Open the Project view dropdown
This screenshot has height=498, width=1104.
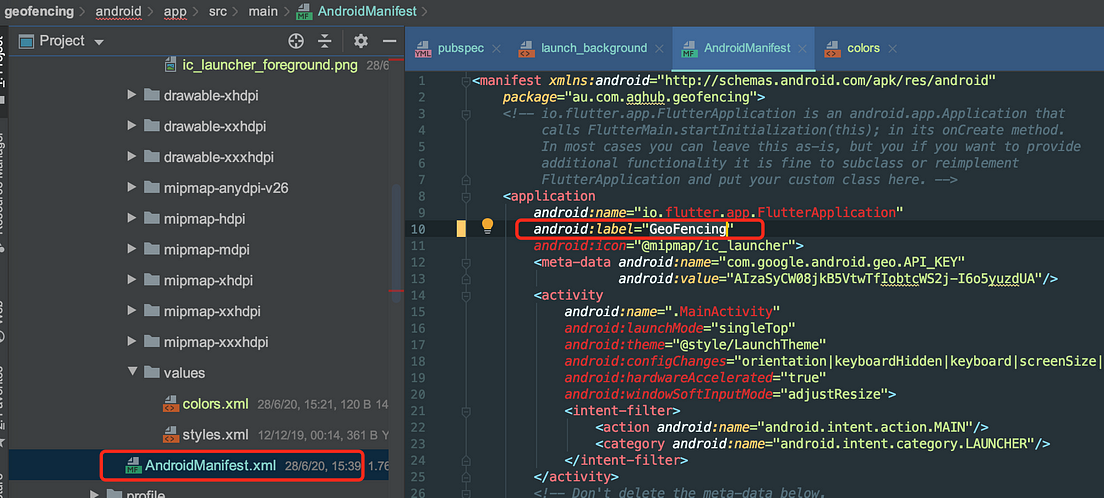click(99, 42)
